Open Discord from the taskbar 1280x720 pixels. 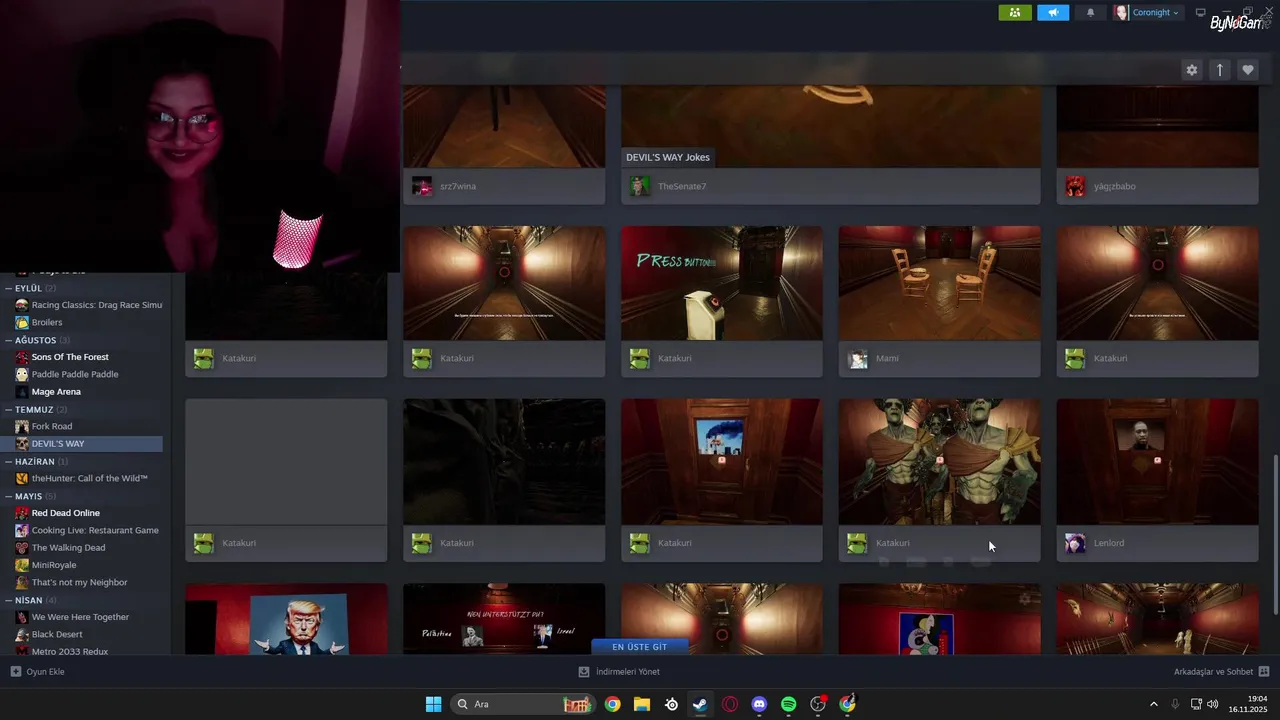pos(759,704)
